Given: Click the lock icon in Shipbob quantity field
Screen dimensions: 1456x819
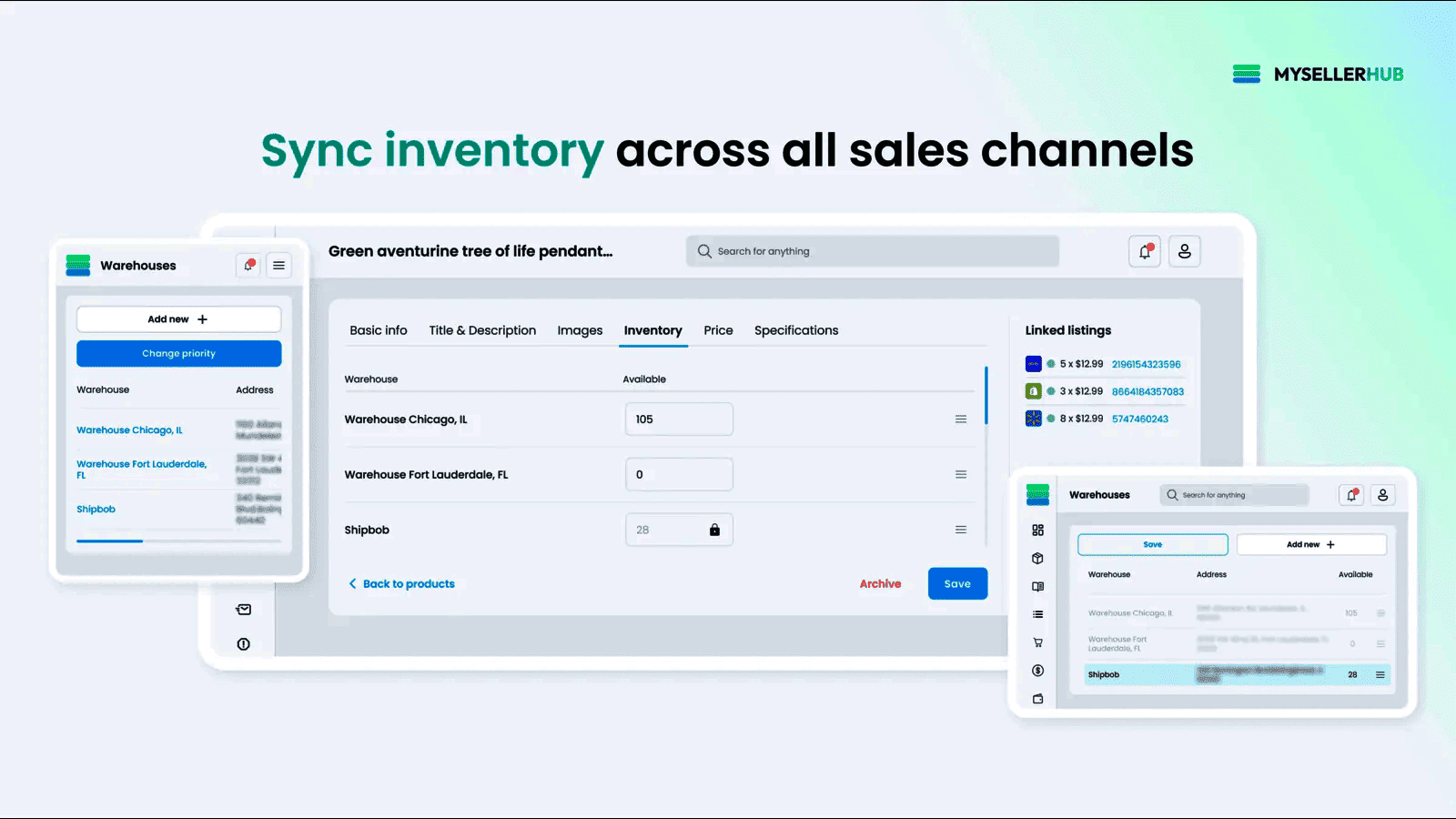Looking at the screenshot, I should 714,530.
